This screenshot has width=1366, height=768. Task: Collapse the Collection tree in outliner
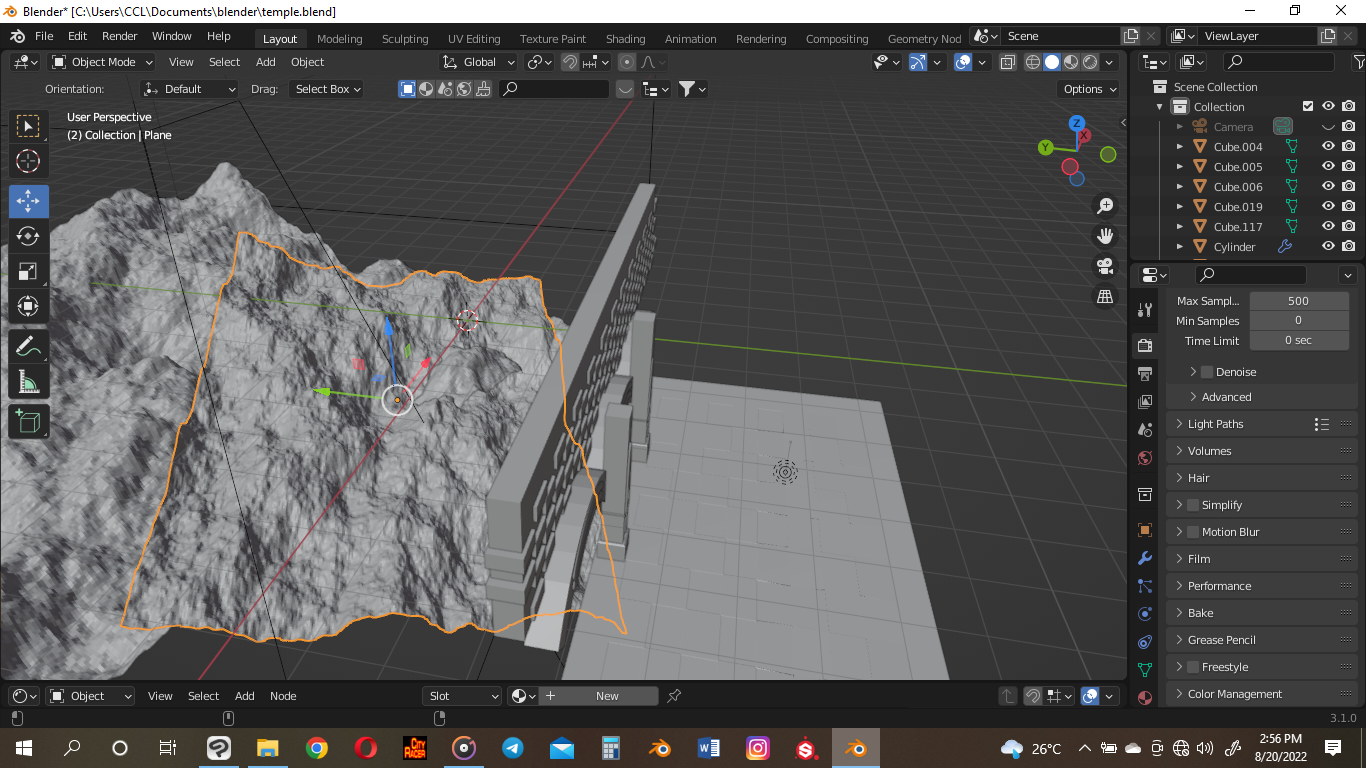1160,107
